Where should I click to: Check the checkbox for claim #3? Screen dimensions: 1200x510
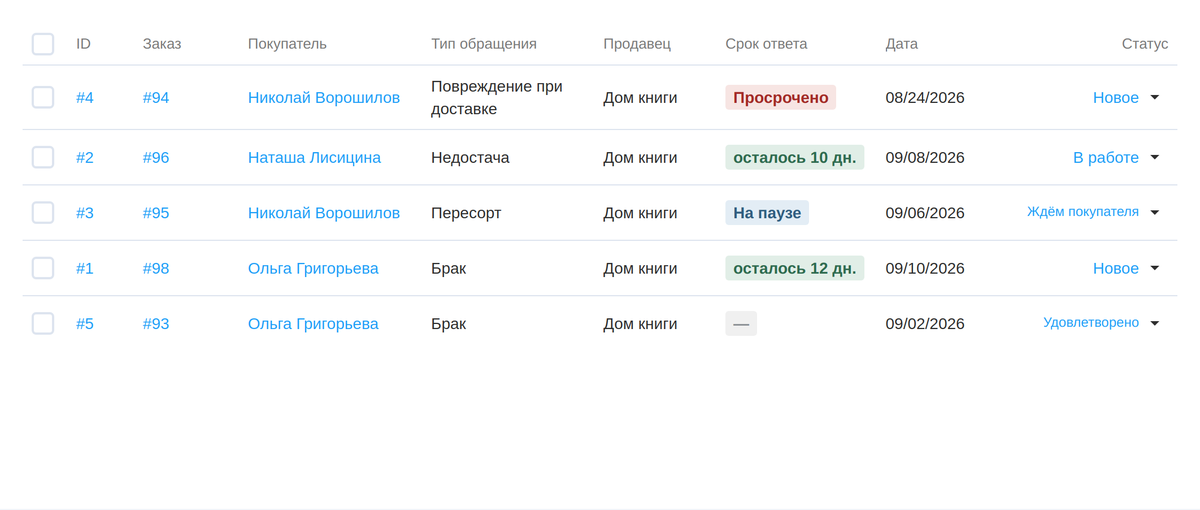[x=43, y=212]
